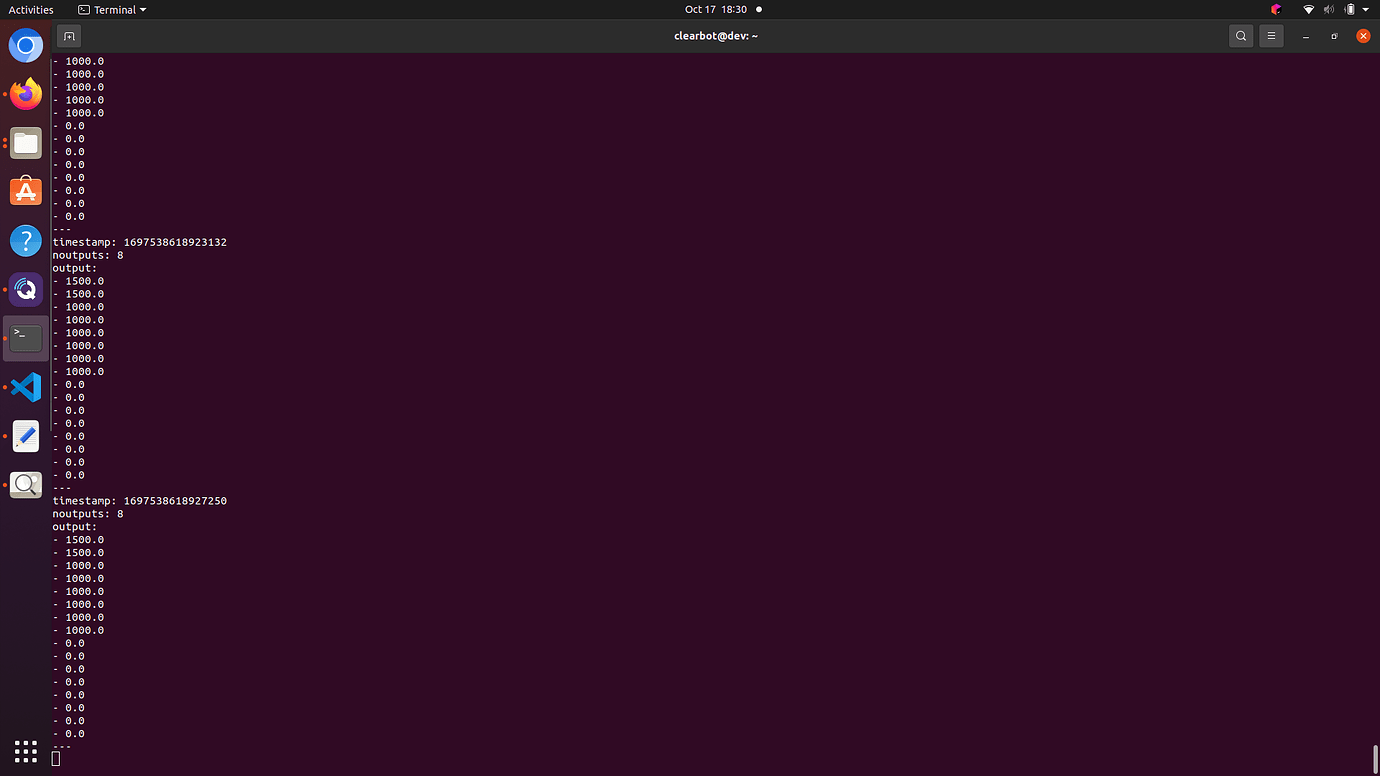
Task: Open the Help dock icon
Action: point(26,240)
